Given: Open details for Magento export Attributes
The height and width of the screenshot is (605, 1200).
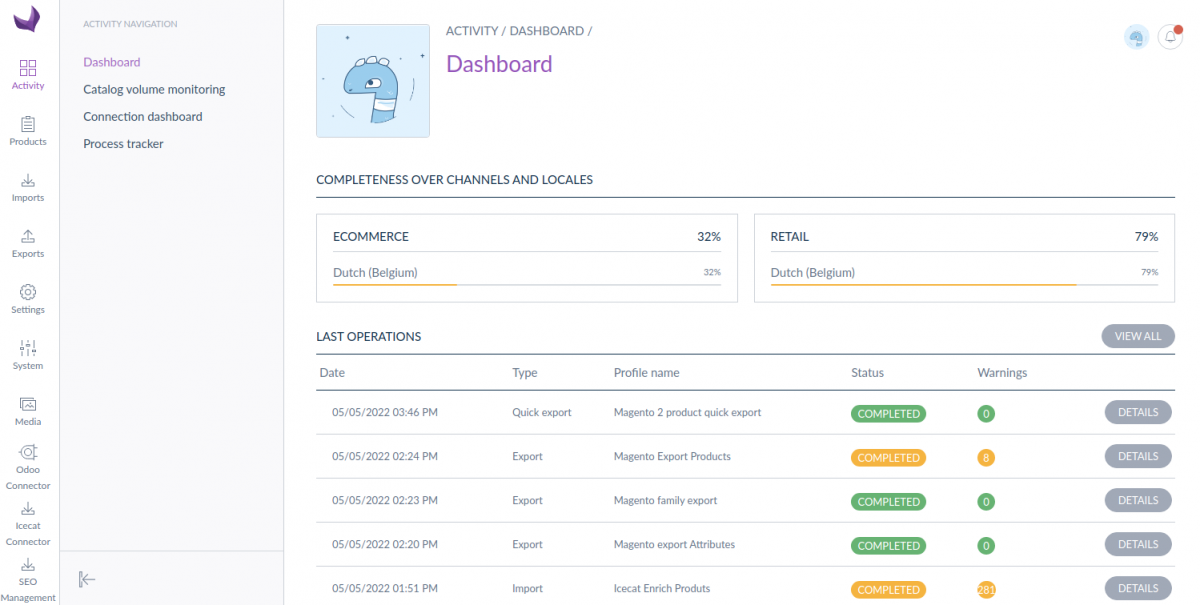Looking at the screenshot, I should (x=1138, y=544).
